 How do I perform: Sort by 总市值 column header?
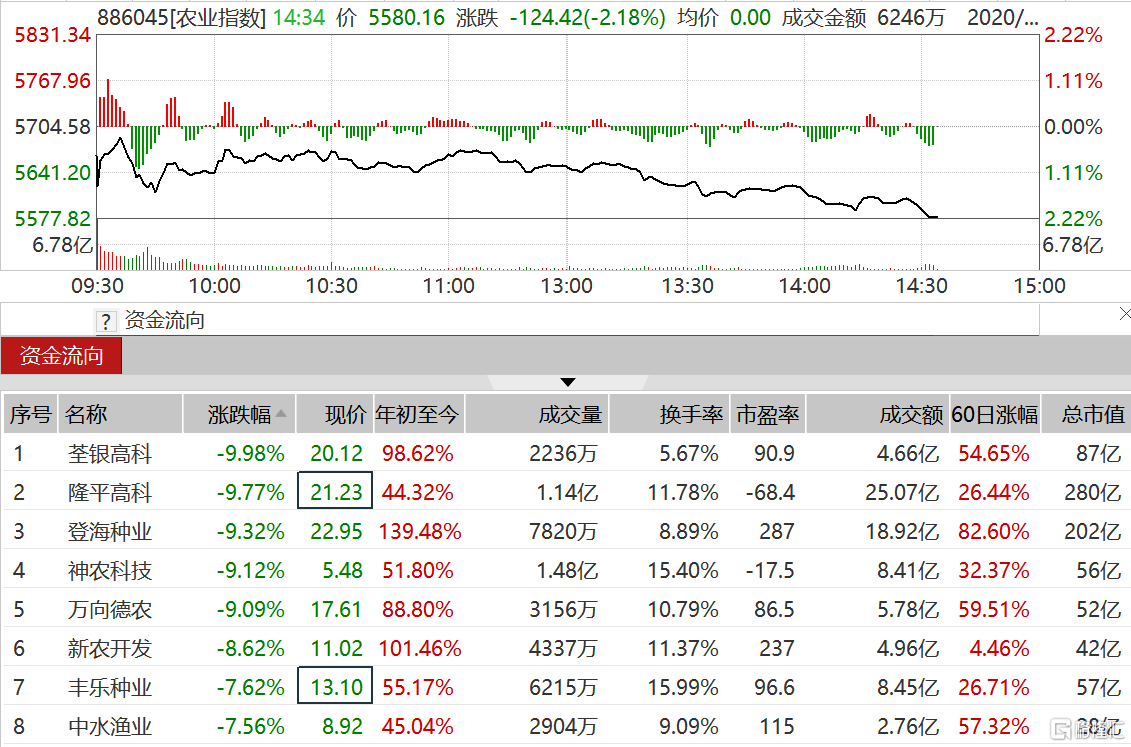1086,414
